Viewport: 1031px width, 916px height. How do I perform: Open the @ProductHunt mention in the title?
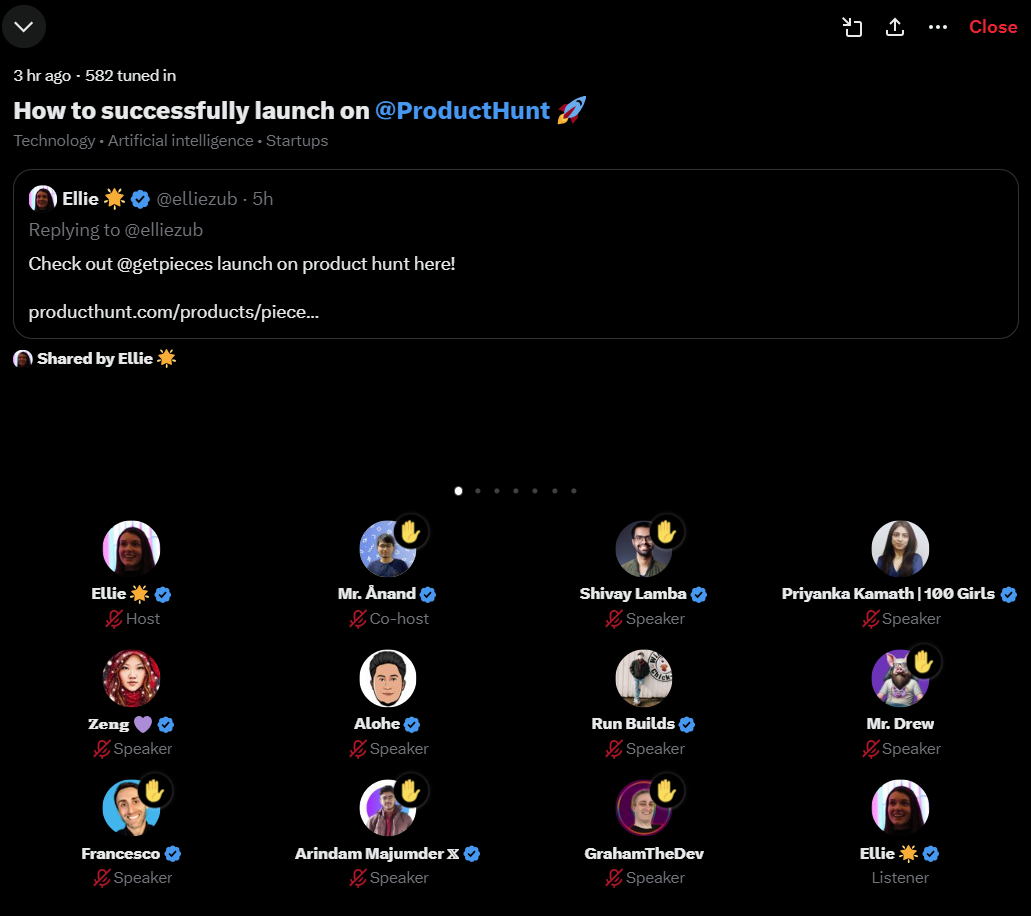[x=462, y=110]
